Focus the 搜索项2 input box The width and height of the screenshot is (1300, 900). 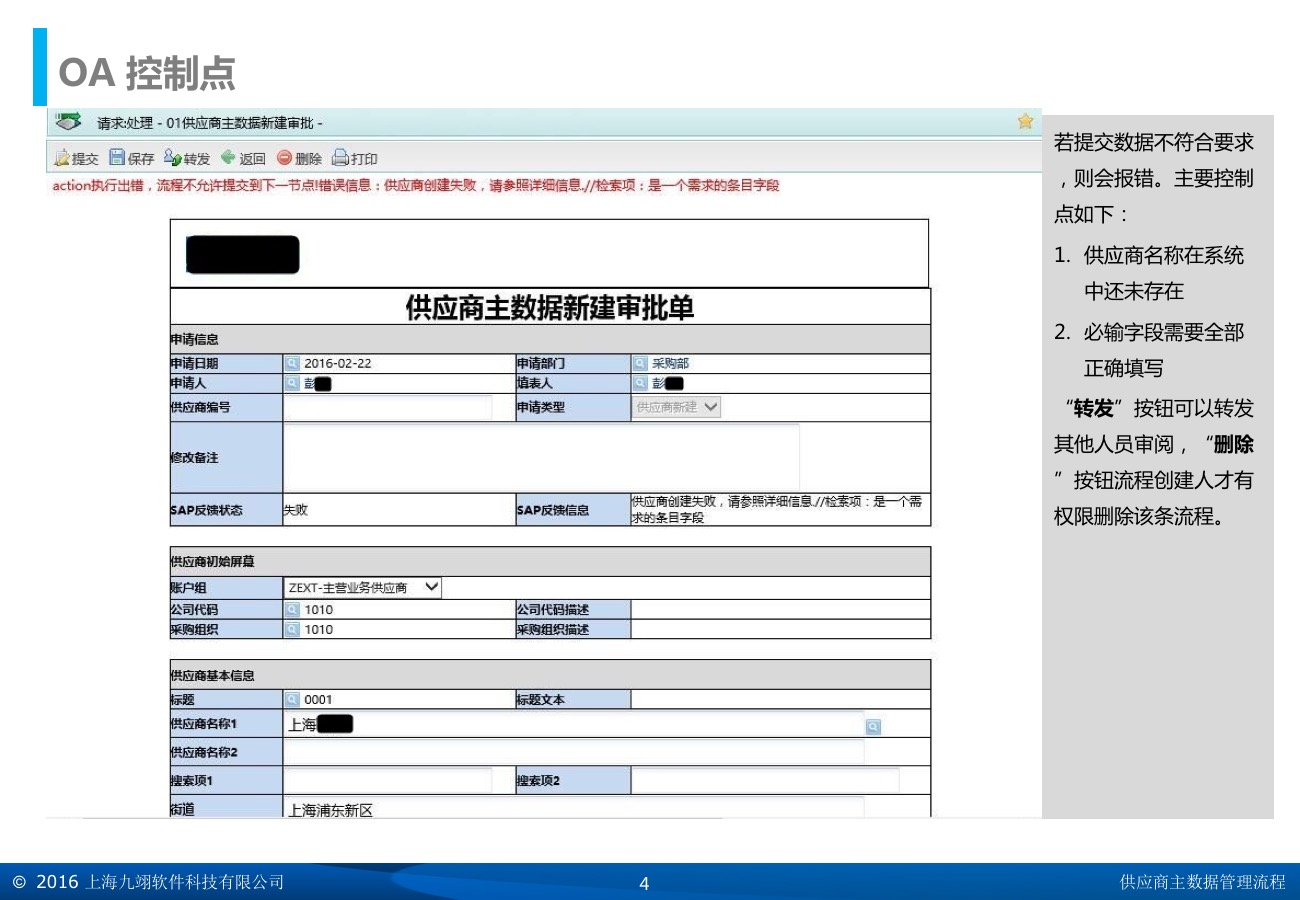pos(765,780)
